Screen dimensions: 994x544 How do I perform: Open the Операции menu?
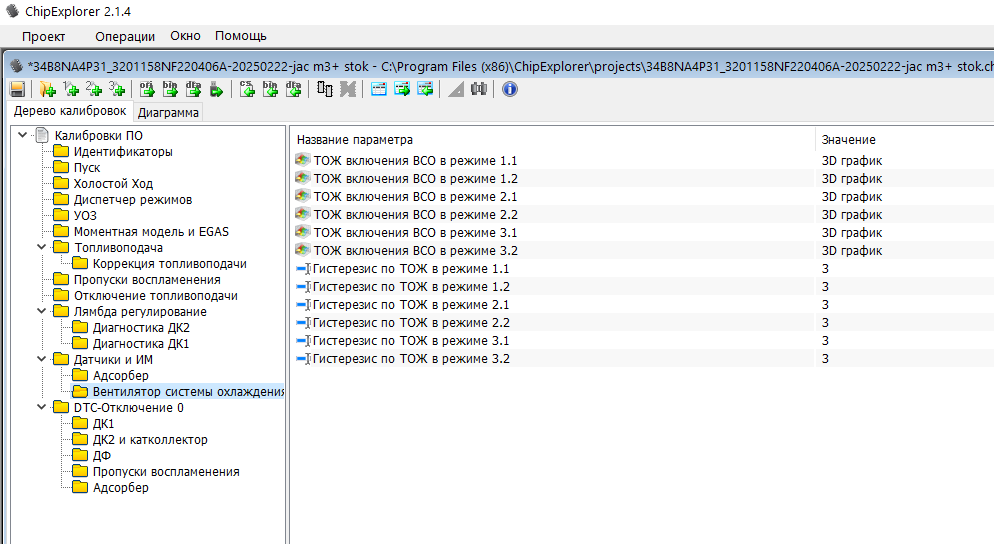(x=125, y=36)
